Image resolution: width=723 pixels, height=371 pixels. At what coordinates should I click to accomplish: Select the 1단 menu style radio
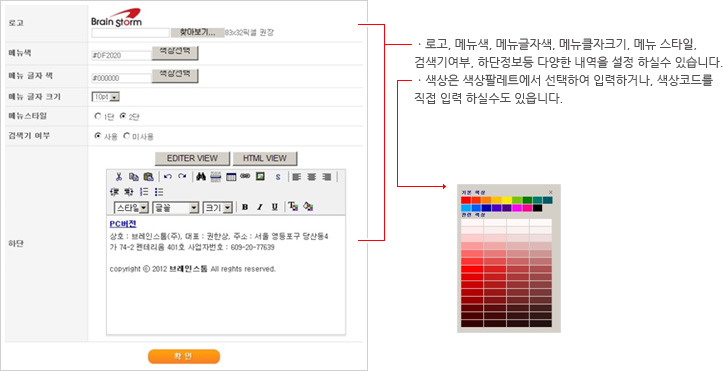97,117
